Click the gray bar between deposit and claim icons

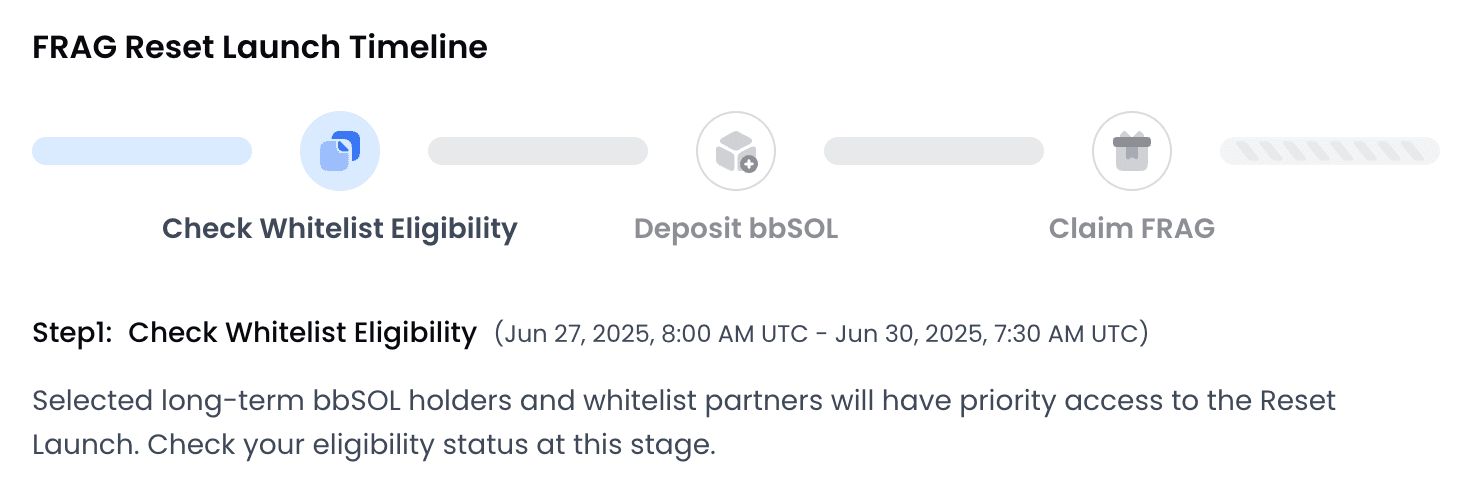point(934,151)
